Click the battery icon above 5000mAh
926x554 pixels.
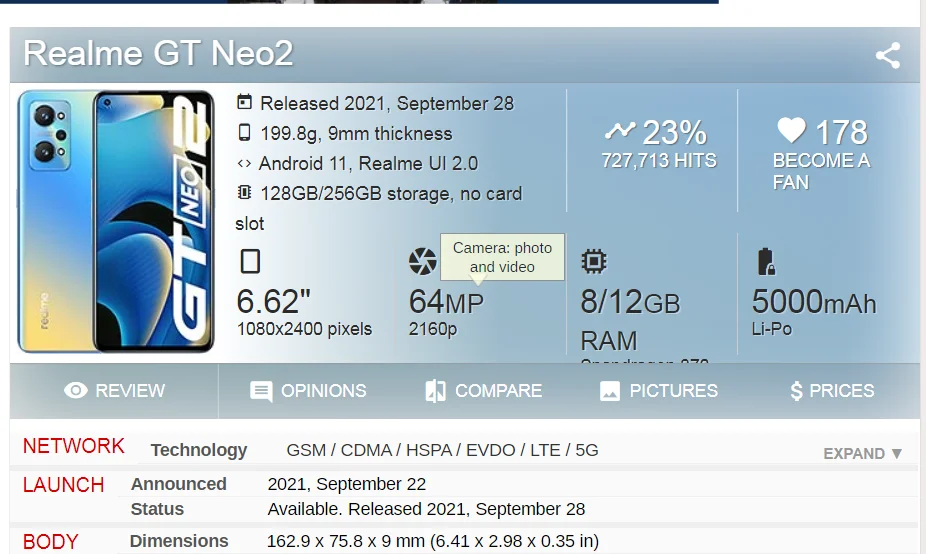coord(766,262)
